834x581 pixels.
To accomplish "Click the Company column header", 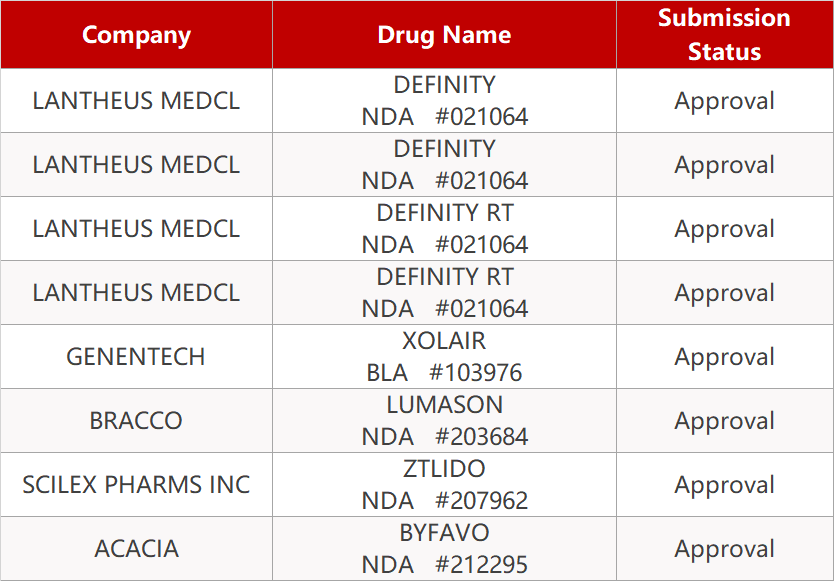I will coord(136,35).
